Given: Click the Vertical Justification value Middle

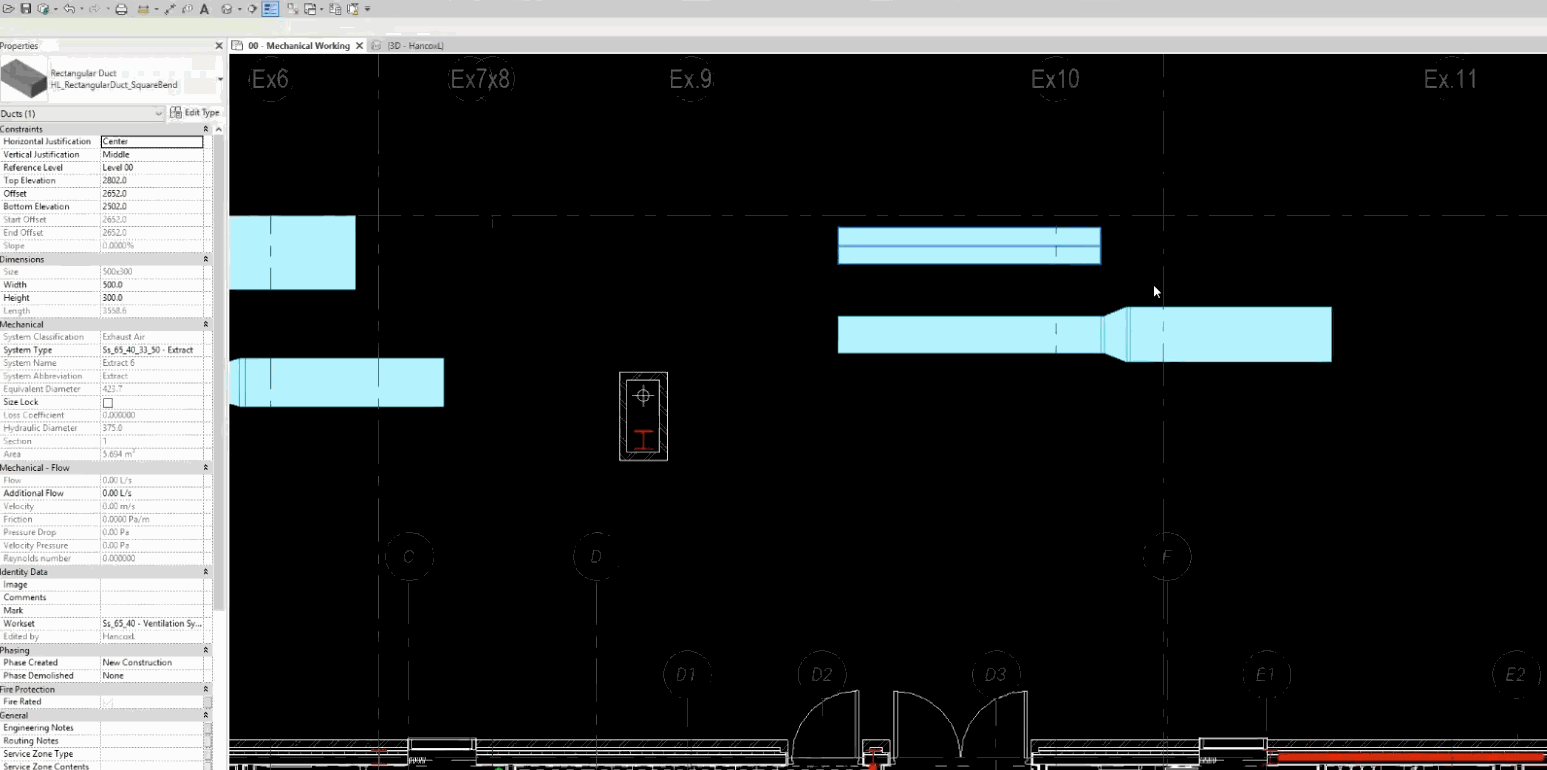Looking at the screenshot, I should [x=152, y=155].
